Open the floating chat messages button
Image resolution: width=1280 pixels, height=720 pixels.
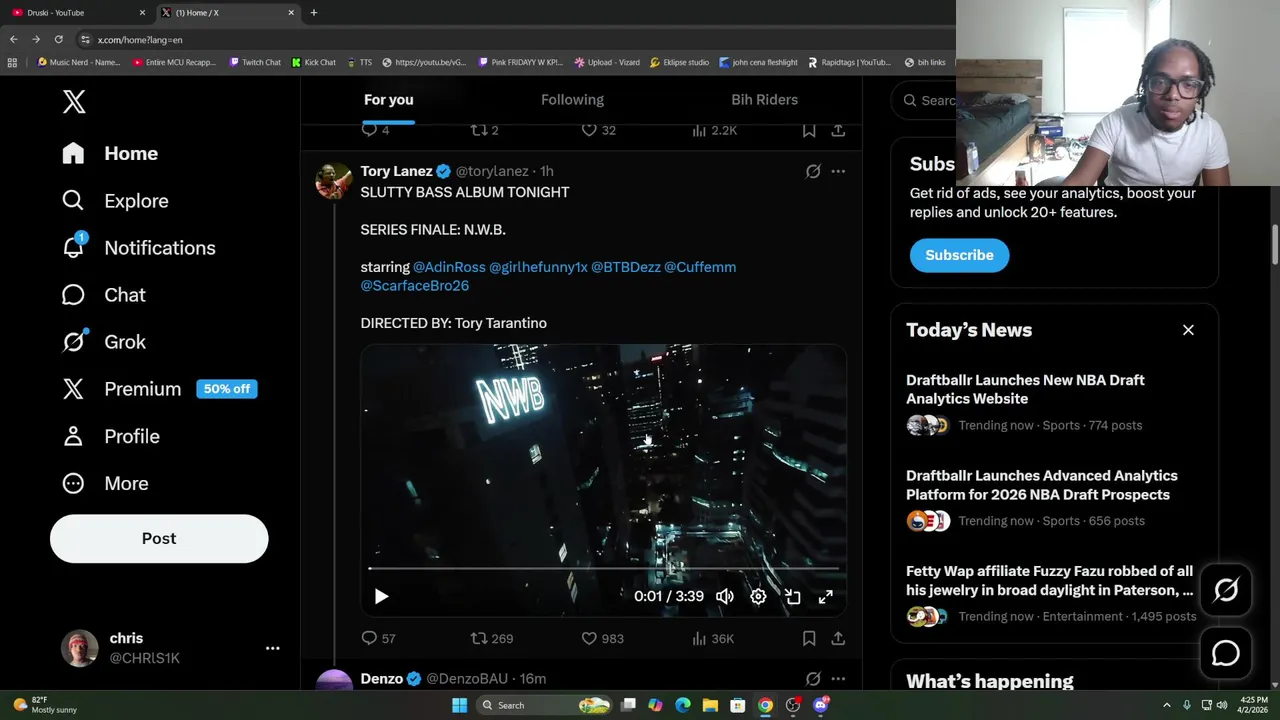tap(1226, 653)
